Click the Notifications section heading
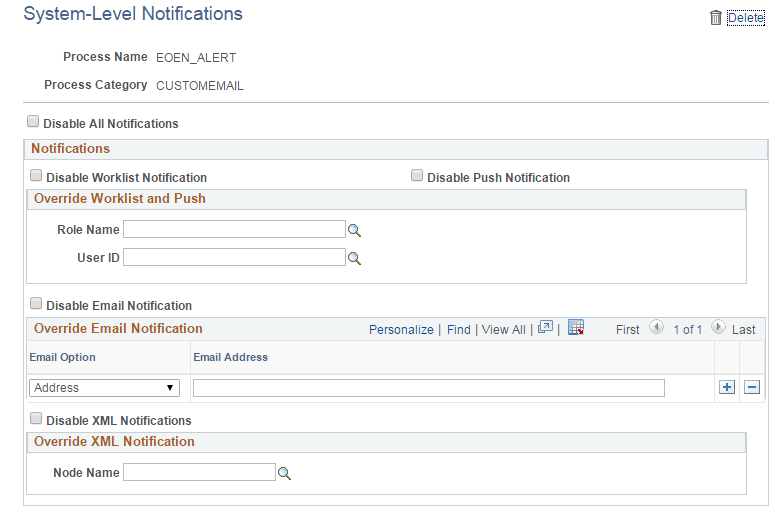The width and height of the screenshot is (775, 514). tap(70, 149)
